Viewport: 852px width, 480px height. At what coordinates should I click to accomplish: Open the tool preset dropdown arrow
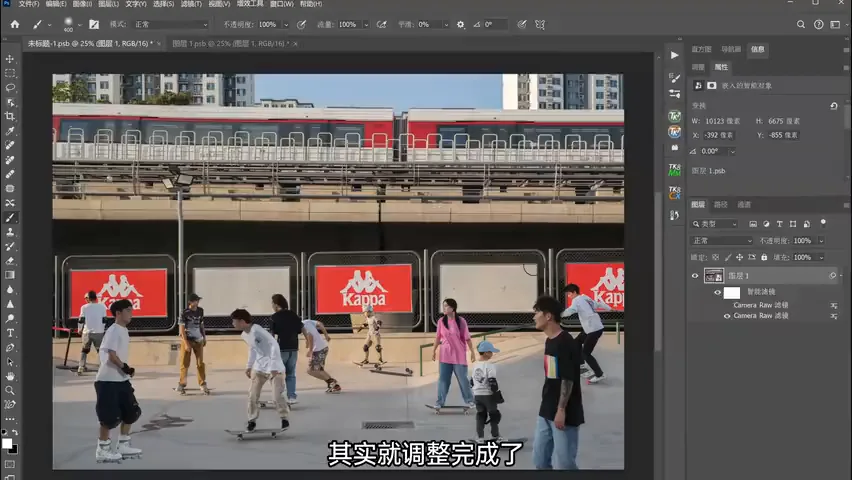point(49,24)
